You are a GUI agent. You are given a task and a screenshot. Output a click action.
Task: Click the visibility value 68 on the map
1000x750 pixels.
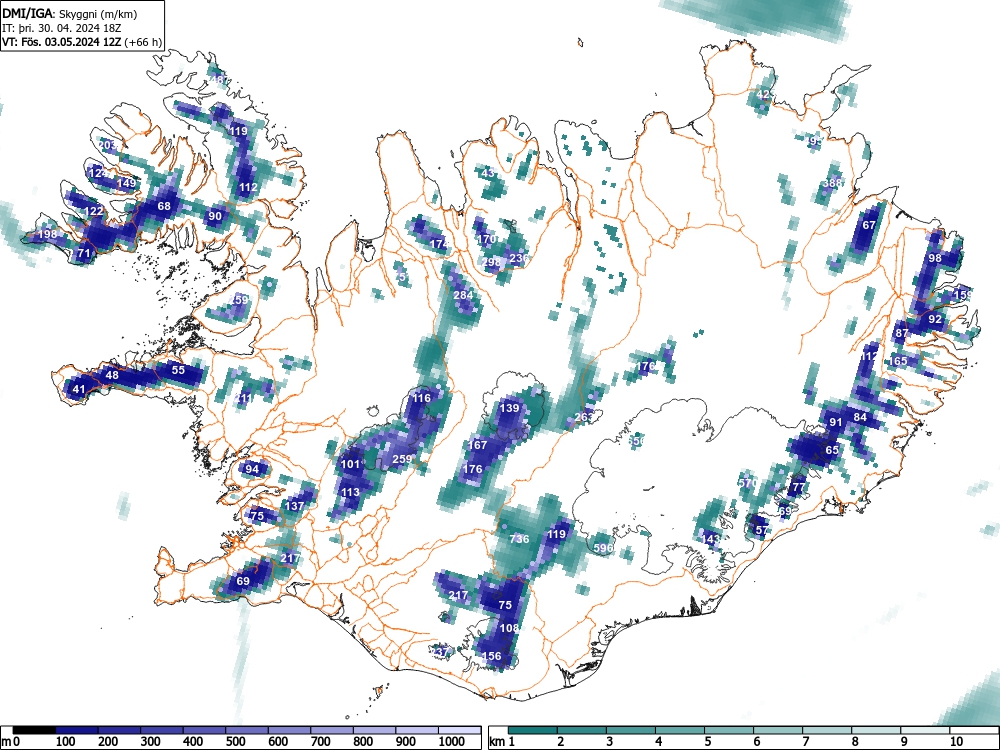(x=164, y=206)
